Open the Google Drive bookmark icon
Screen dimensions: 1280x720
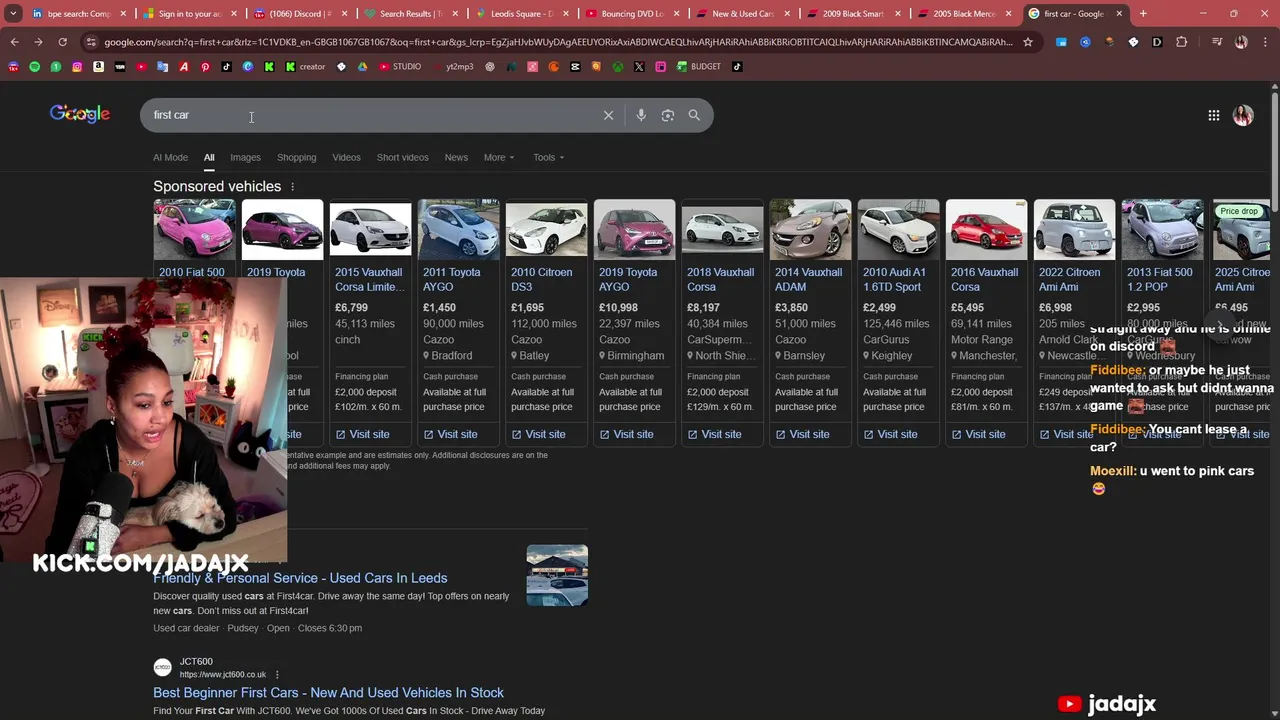tap(362, 66)
